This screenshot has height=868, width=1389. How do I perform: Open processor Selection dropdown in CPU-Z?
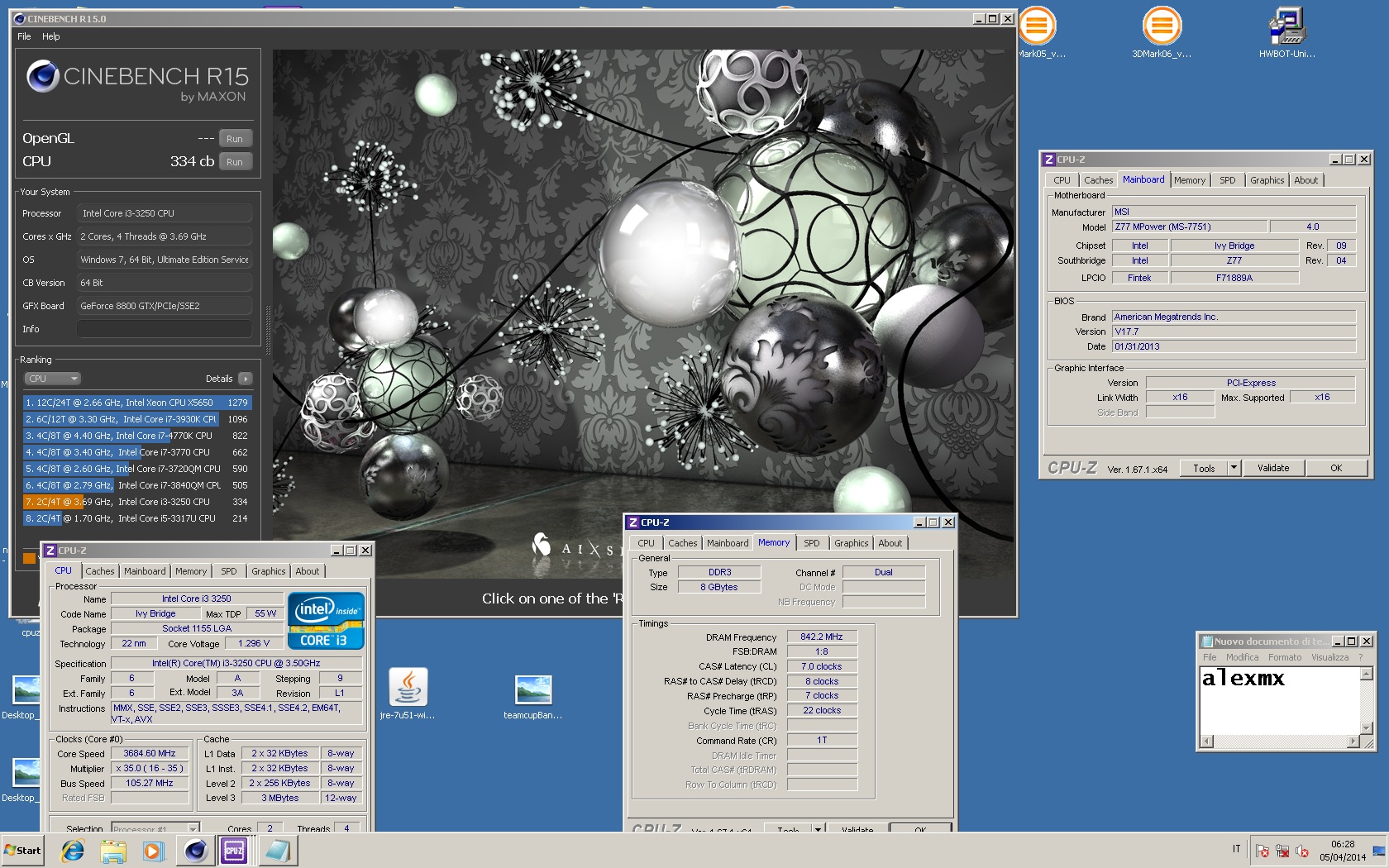coord(155,827)
